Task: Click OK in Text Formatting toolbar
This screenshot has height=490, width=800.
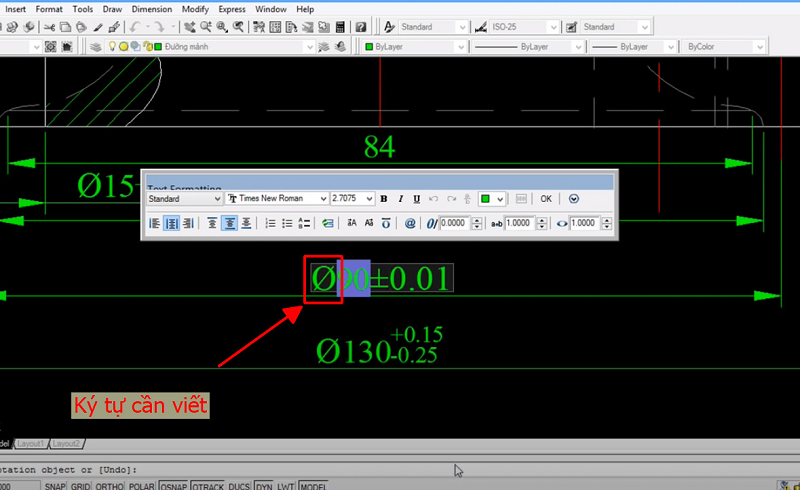Action: click(x=546, y=199)
